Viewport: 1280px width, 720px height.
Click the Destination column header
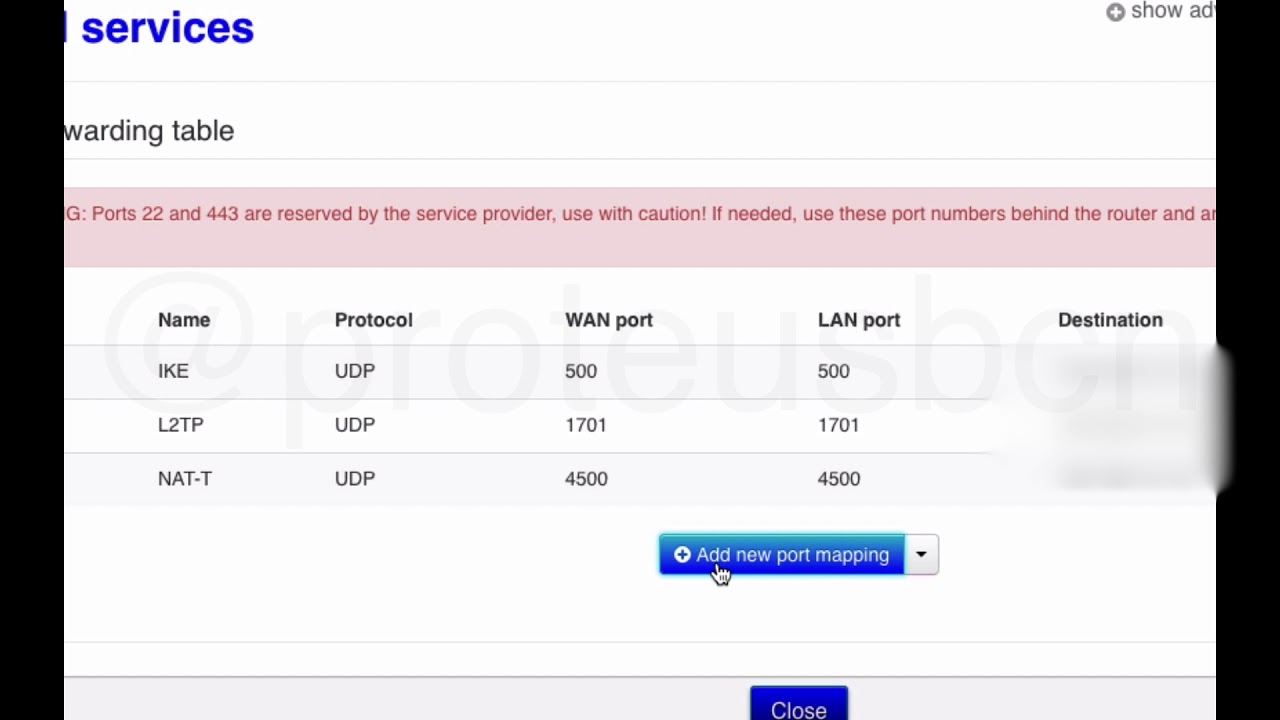point(1110,320)
